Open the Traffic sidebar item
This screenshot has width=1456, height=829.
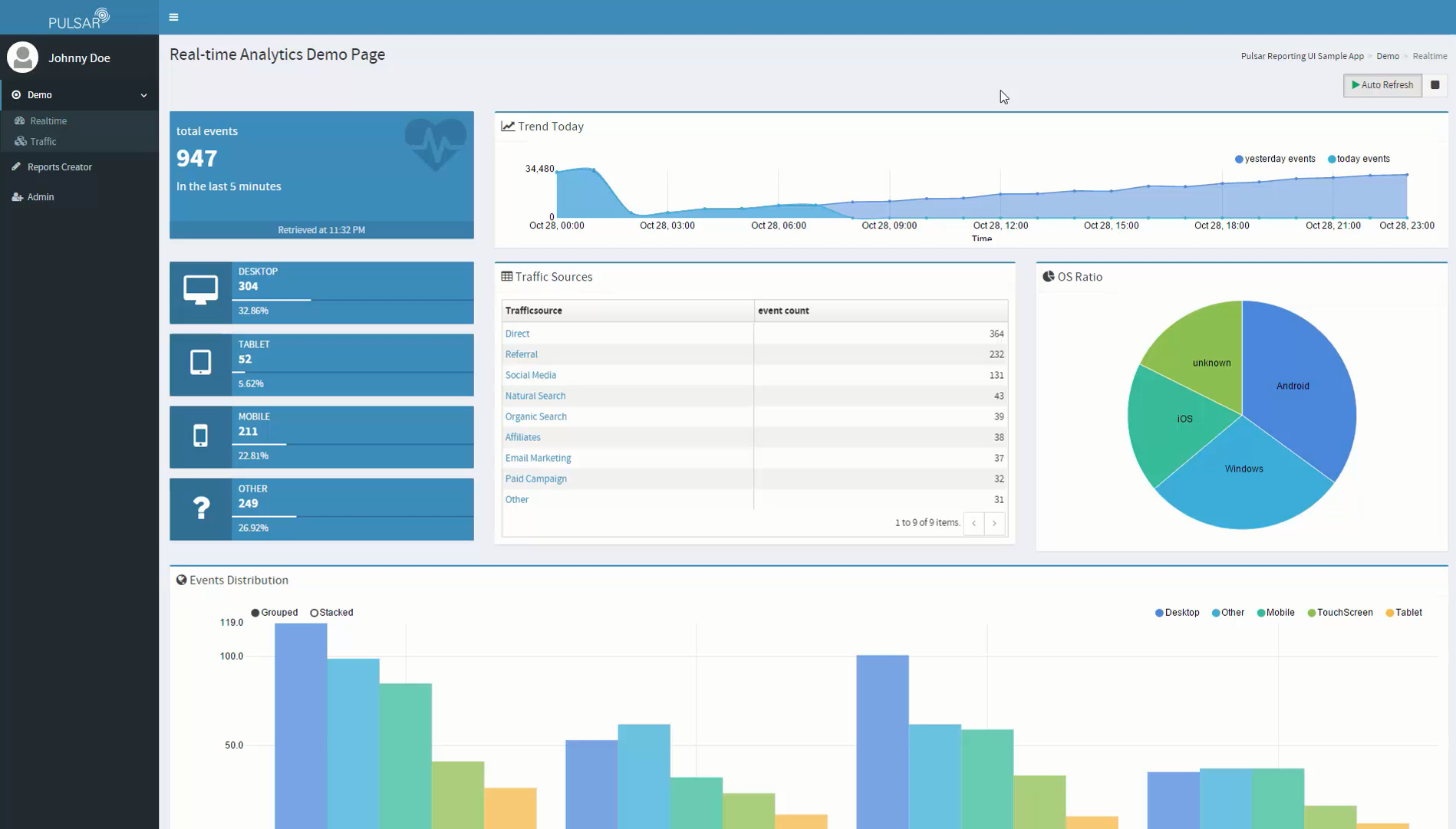[80, 141]
